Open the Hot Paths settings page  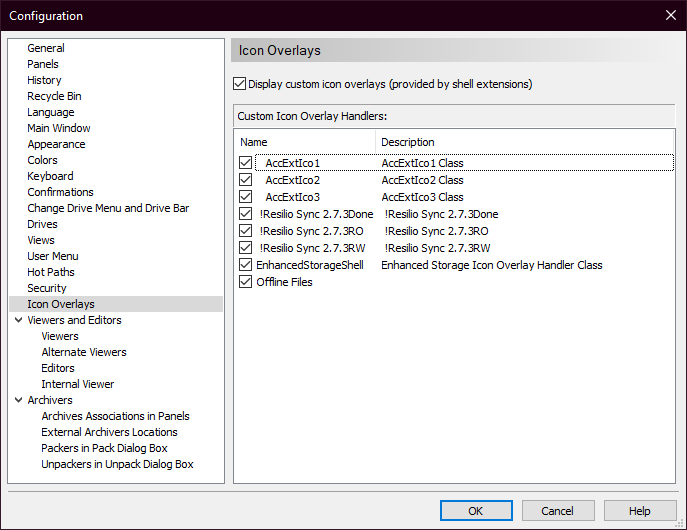tap(51, 272)
